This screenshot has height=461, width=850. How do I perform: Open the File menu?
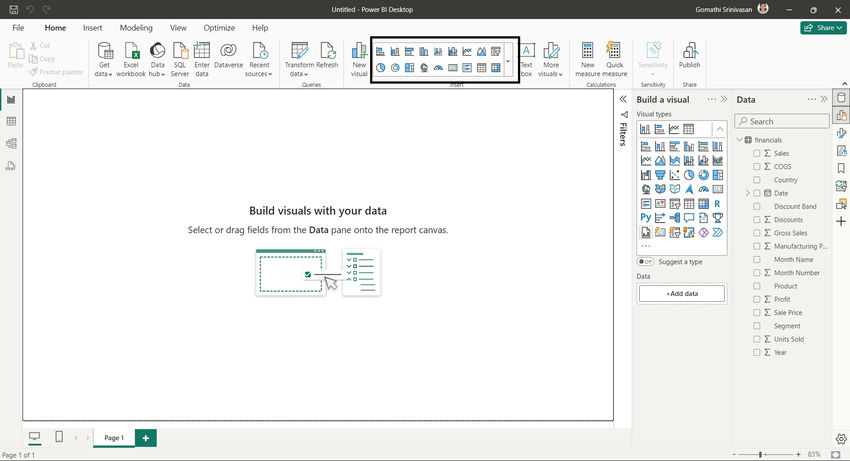coord(18,28)
